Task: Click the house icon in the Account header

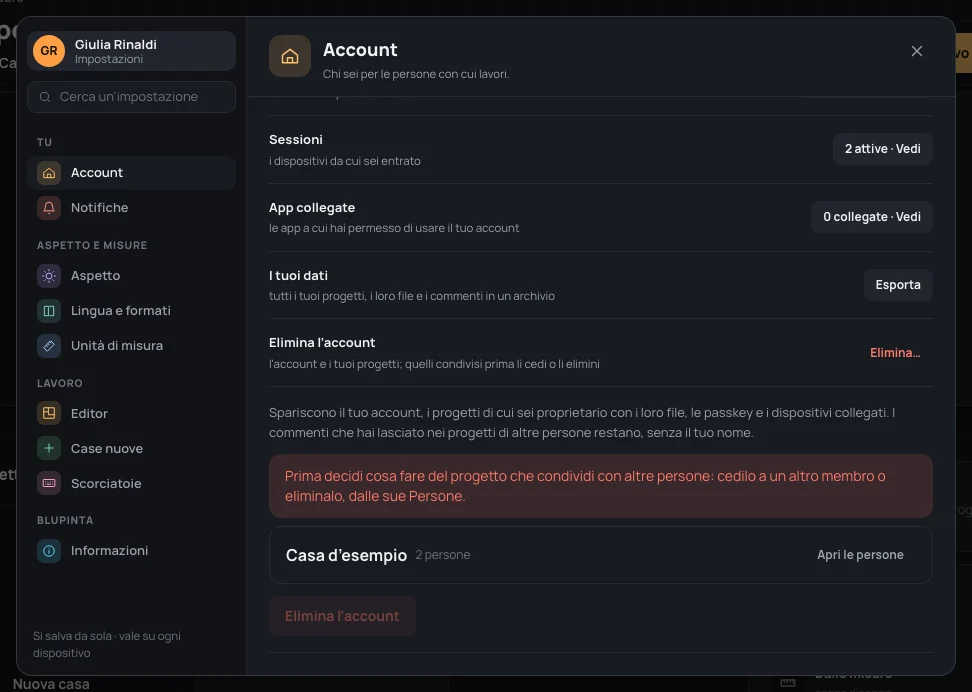Action: (290, 56)
